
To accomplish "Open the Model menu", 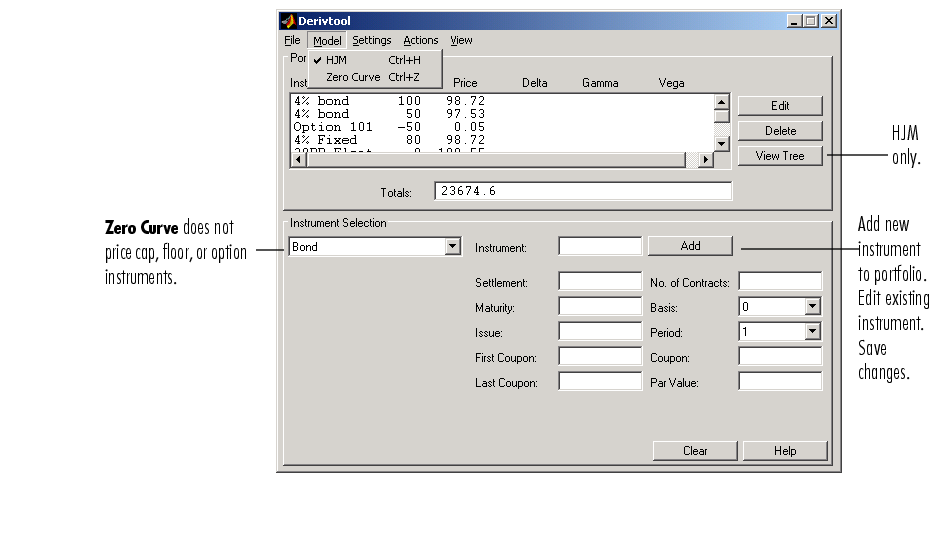I will click(327, 40).
